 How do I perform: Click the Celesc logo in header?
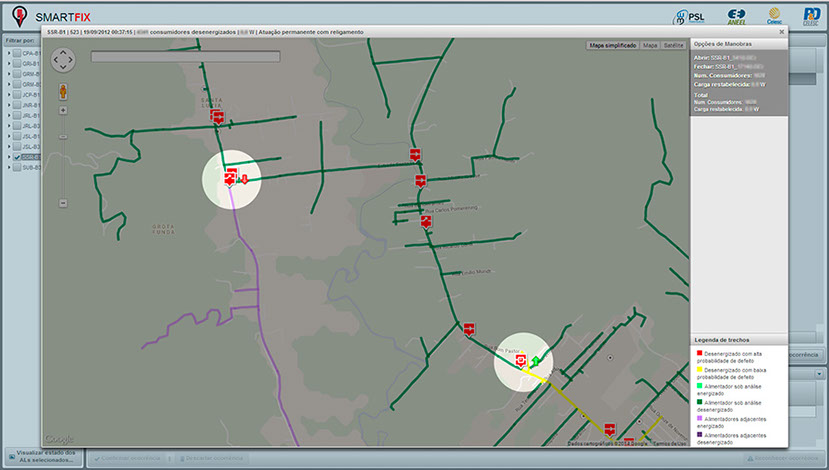tap(774, 17)
